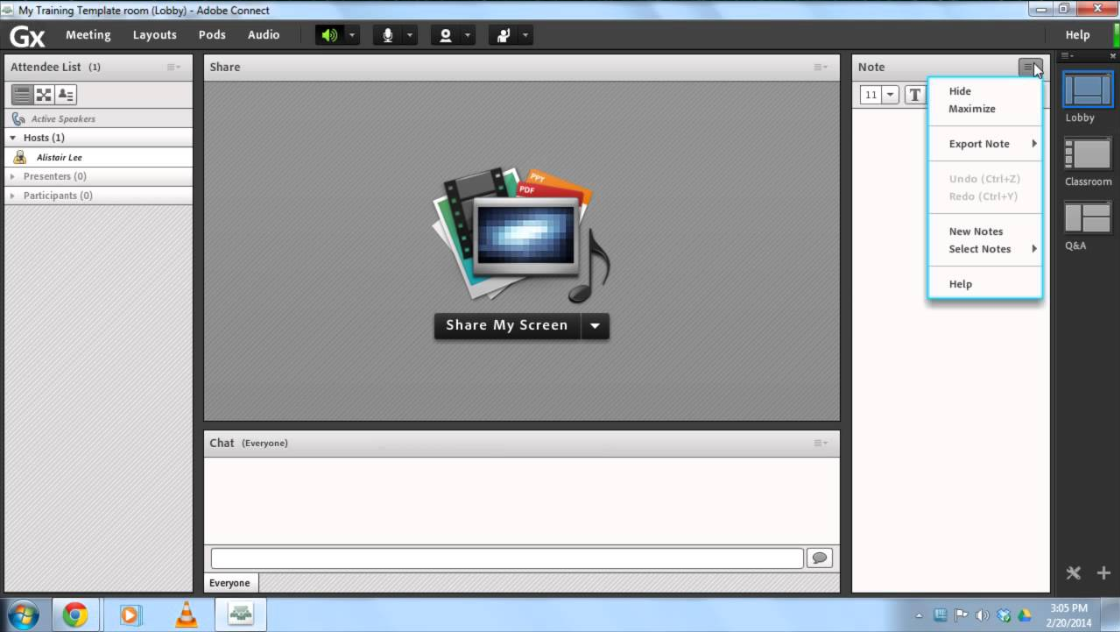1120x632 pixels.
Task: Click the raise hand status icon
Action: [504, 35]
